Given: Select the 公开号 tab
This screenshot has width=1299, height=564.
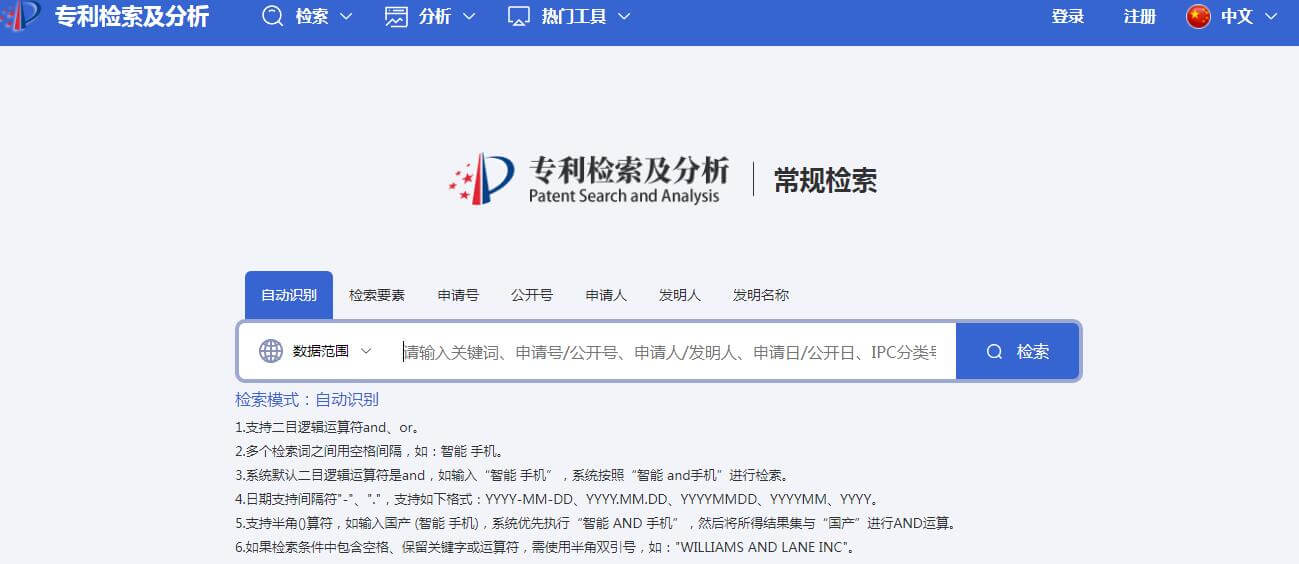Looking at the screenshot, I should 532,295.
